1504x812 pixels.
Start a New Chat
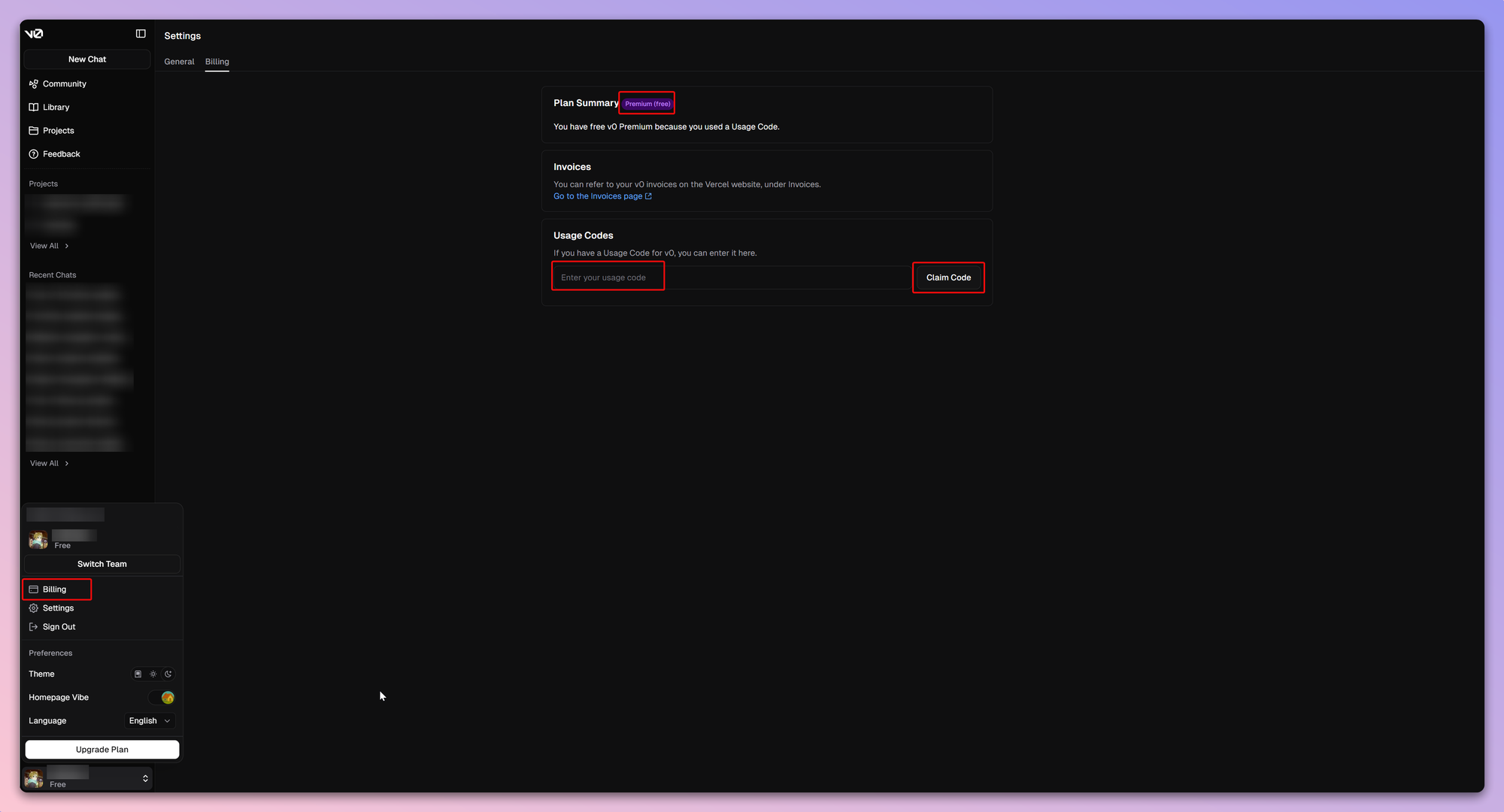87,59
